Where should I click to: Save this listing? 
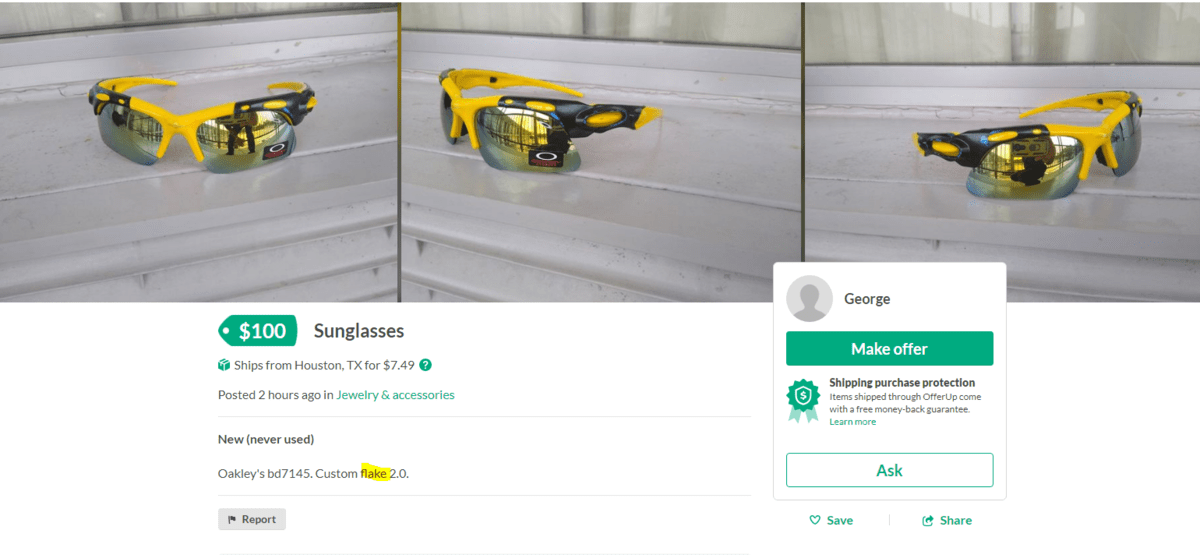831,520
